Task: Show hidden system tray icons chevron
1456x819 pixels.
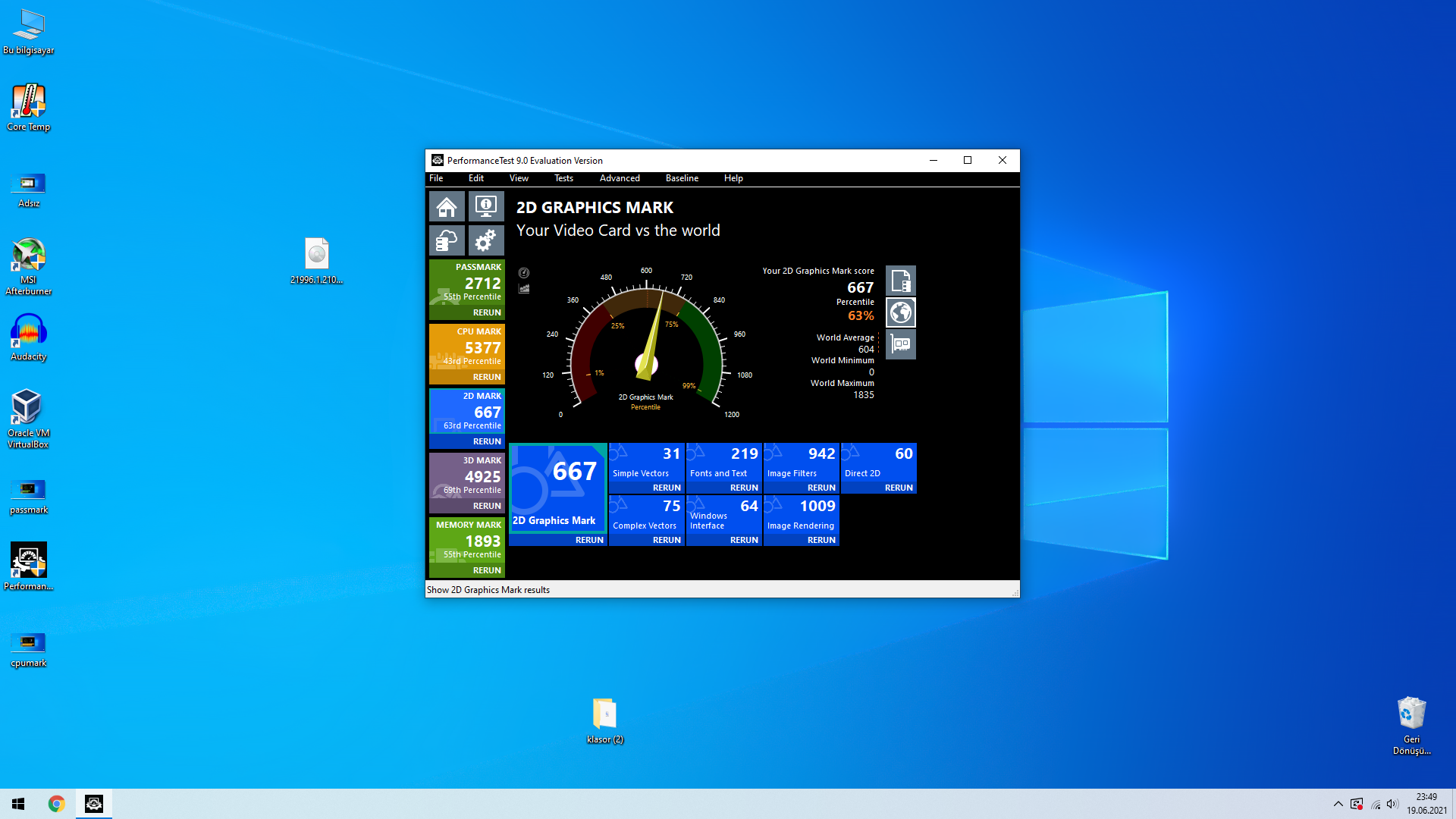Action: [1338, 804]
